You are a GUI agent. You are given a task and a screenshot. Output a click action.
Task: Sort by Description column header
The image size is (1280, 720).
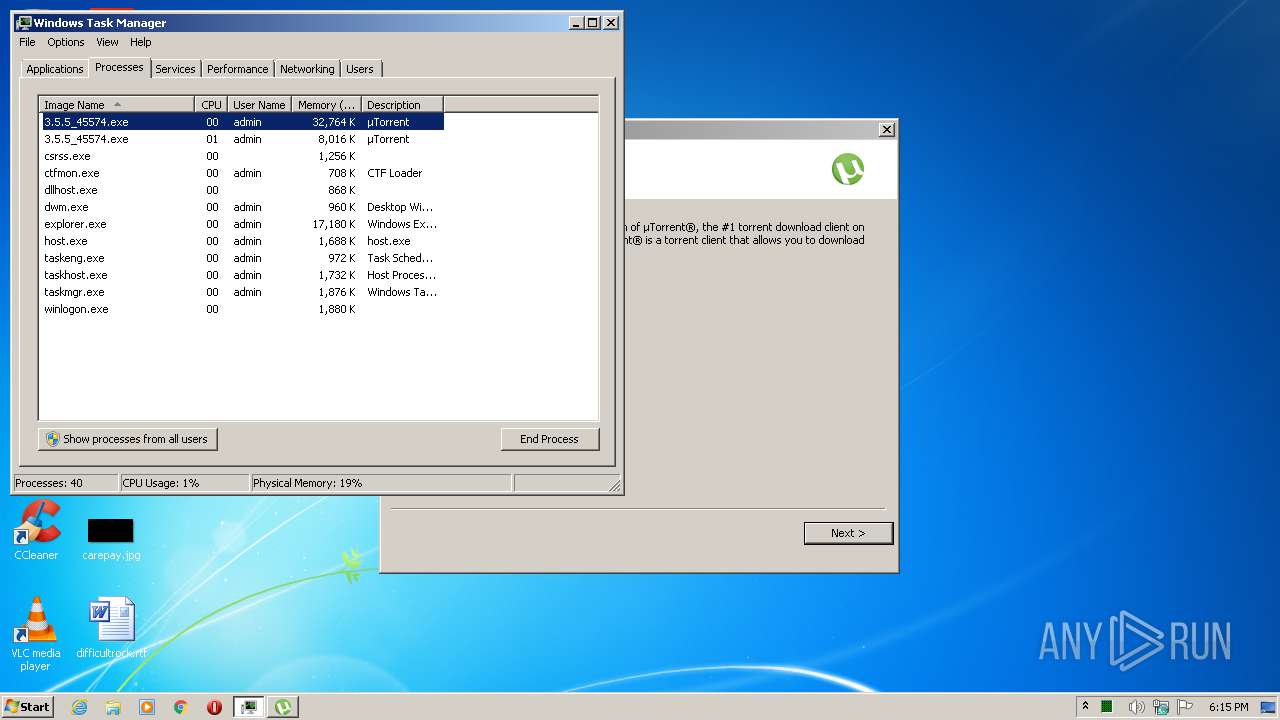402,104
